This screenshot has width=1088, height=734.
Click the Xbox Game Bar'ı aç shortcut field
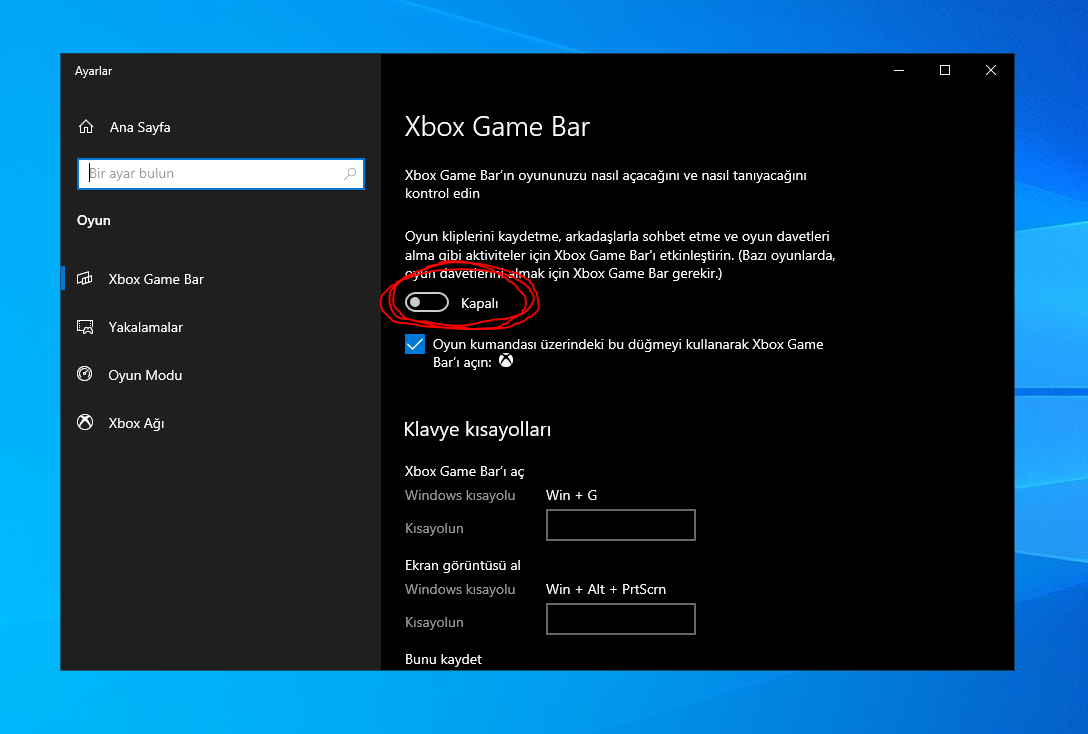tap(621, 525)
